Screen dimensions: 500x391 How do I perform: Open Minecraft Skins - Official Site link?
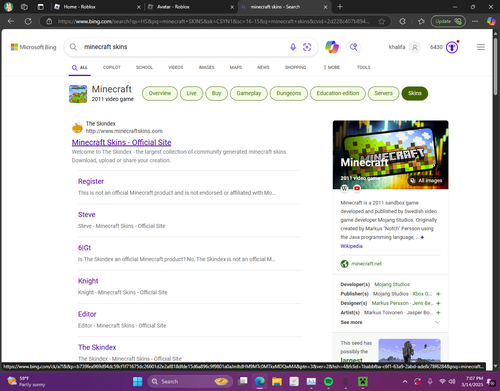(x=121, y=143)
